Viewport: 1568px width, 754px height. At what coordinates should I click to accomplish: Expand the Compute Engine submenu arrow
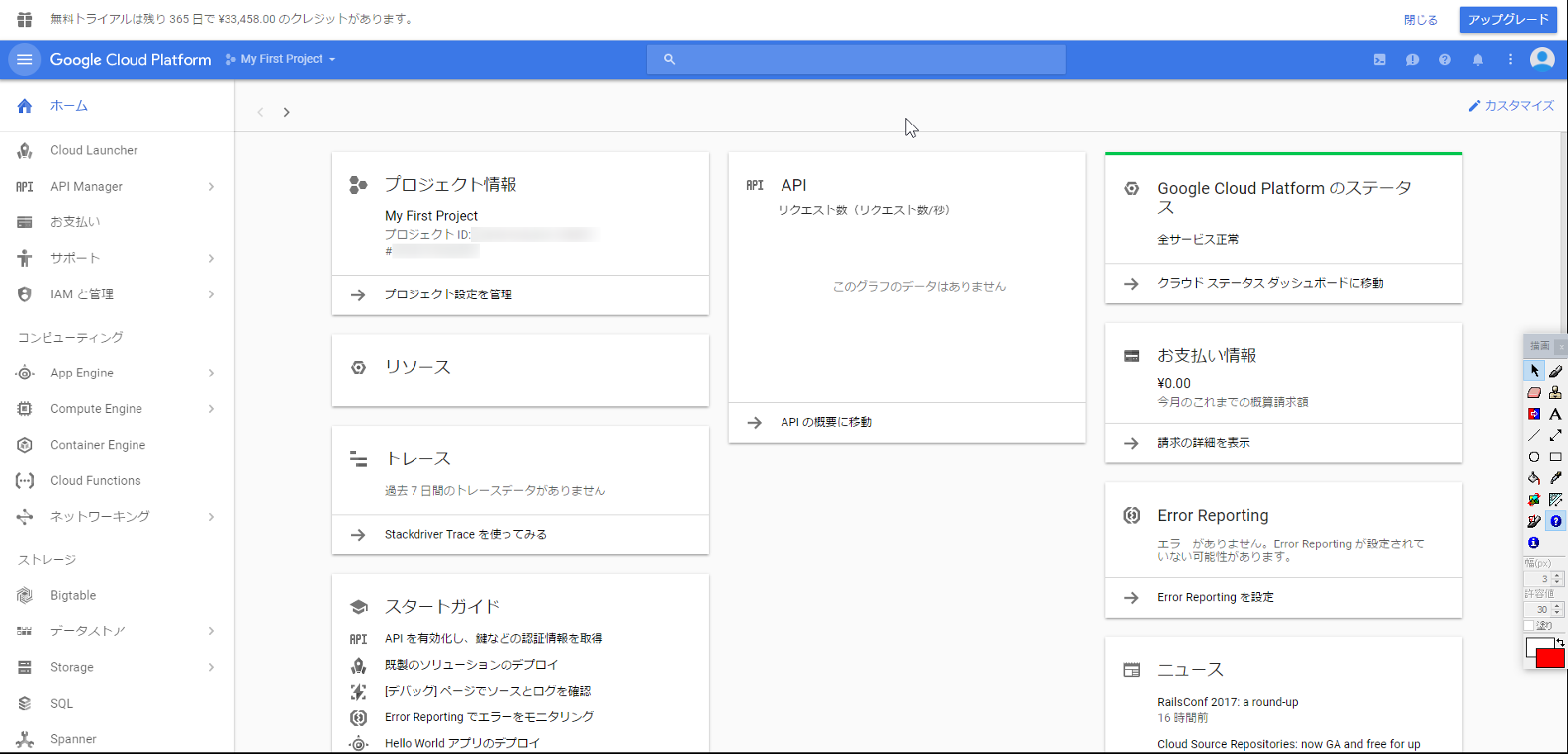pos(211,409)
